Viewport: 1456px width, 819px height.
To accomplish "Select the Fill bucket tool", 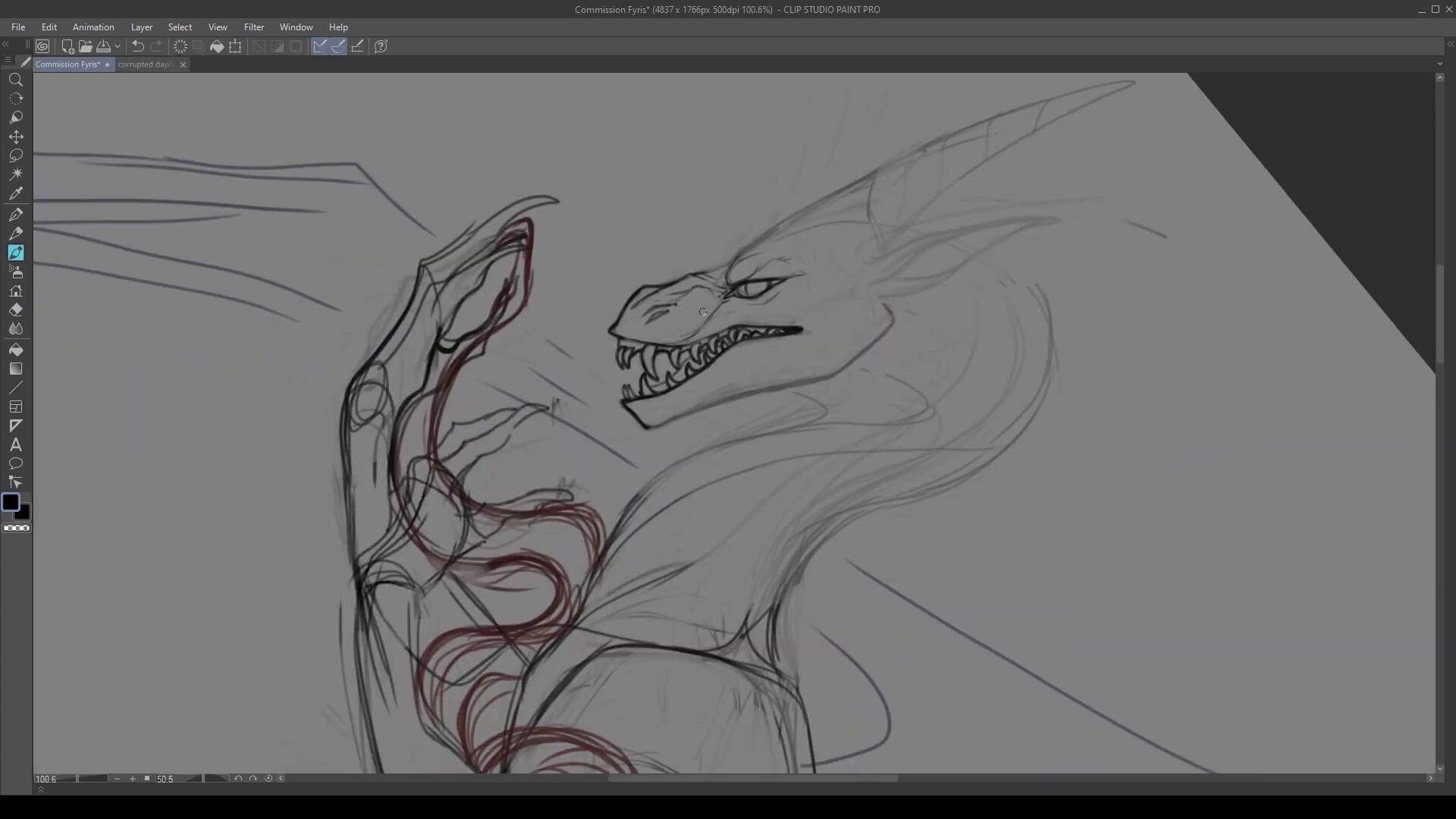I will (16, 350).
